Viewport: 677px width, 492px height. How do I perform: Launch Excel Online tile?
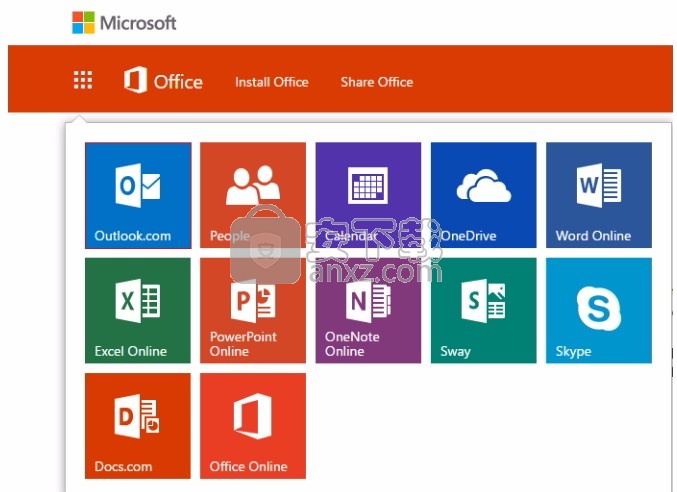[x=138, y=311]
